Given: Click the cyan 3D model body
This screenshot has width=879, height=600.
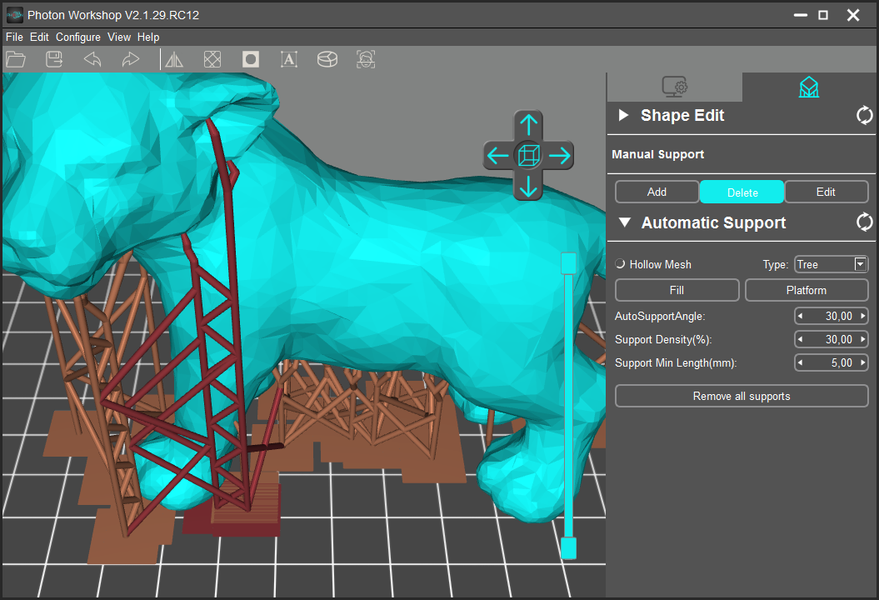Looking at the screenshot, I should 392,269.
